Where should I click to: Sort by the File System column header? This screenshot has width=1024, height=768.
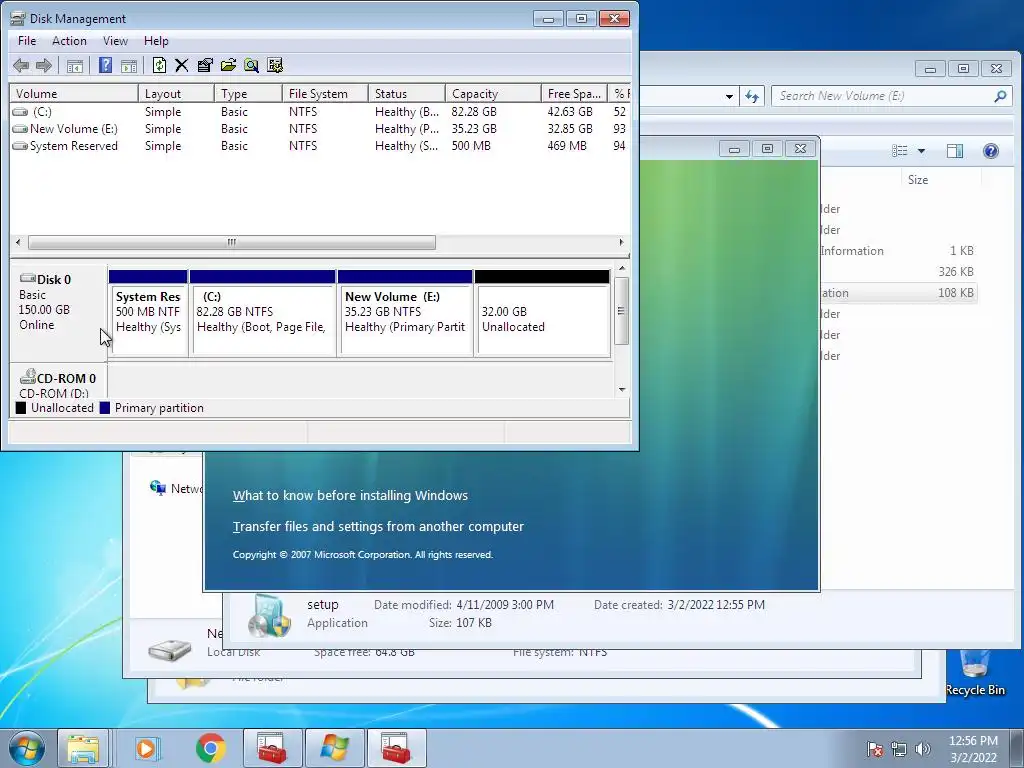325,93
